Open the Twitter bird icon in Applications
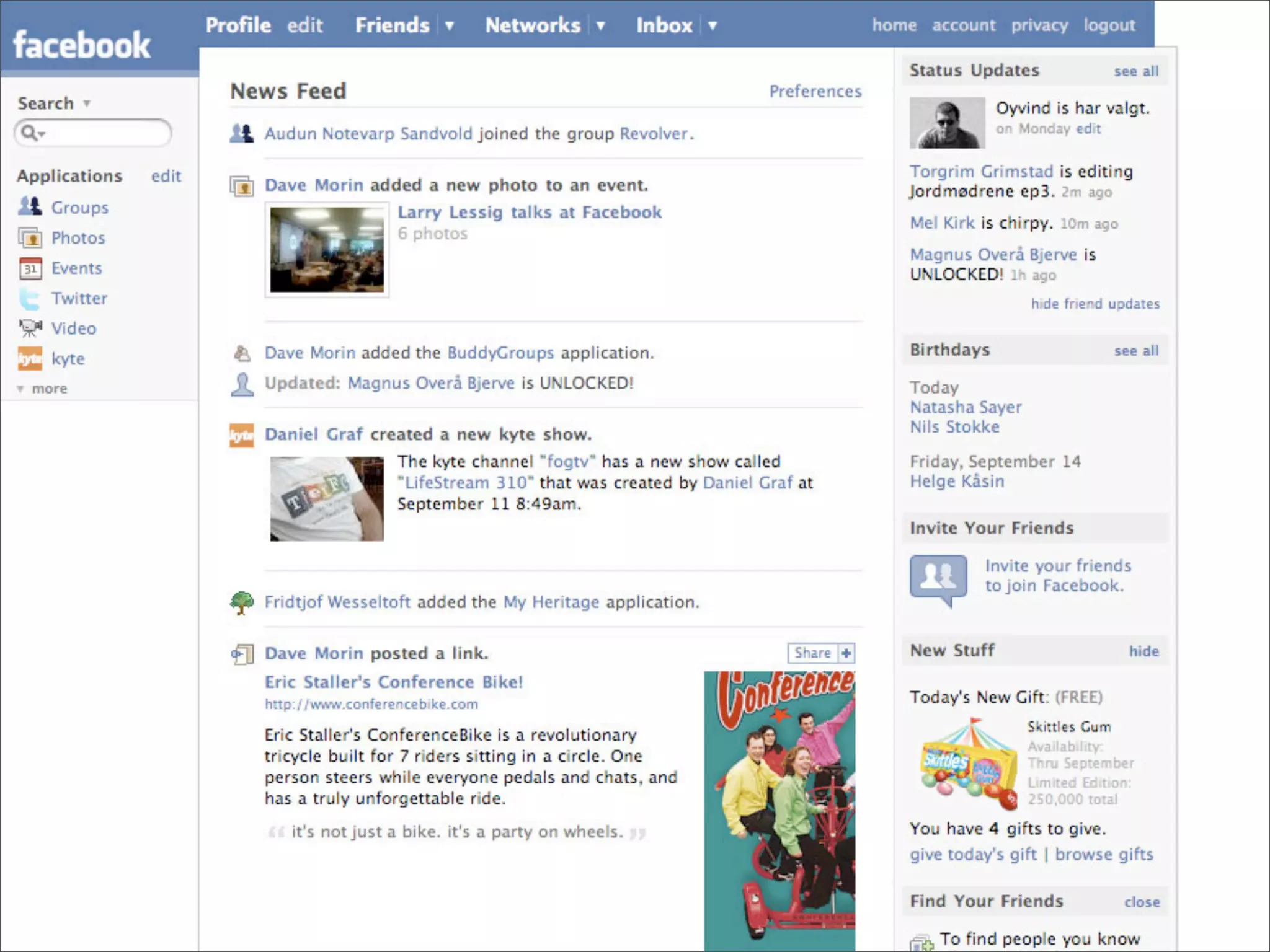Image resolution: width=1270 pixels, height=952 pixels. pyautogui.click(x=30, y=298)
